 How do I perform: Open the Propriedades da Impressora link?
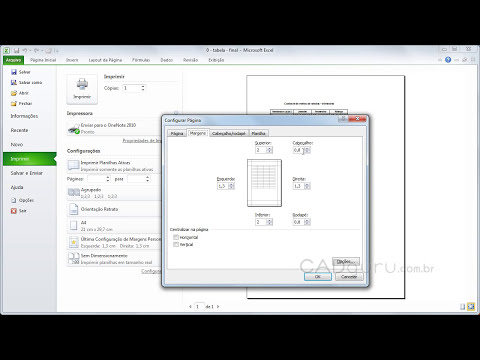142,141
